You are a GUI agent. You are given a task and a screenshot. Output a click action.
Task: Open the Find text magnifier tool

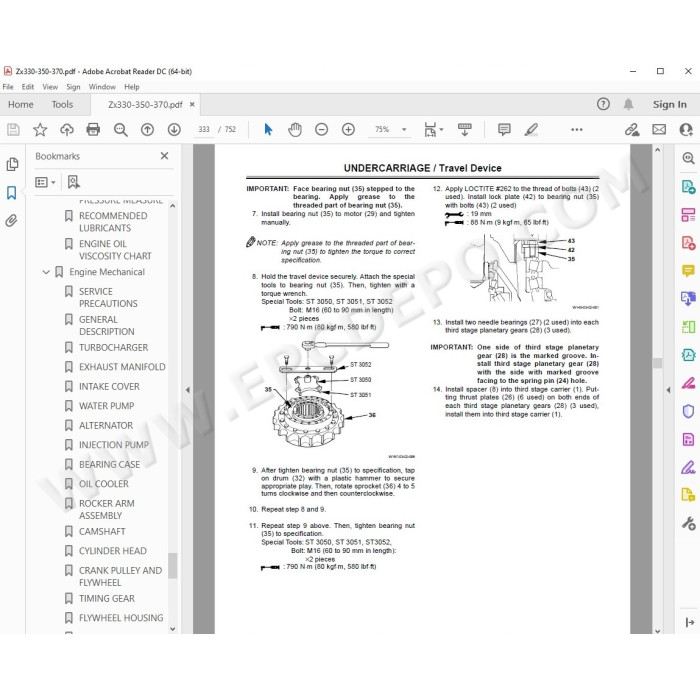(x=121, y=129)
